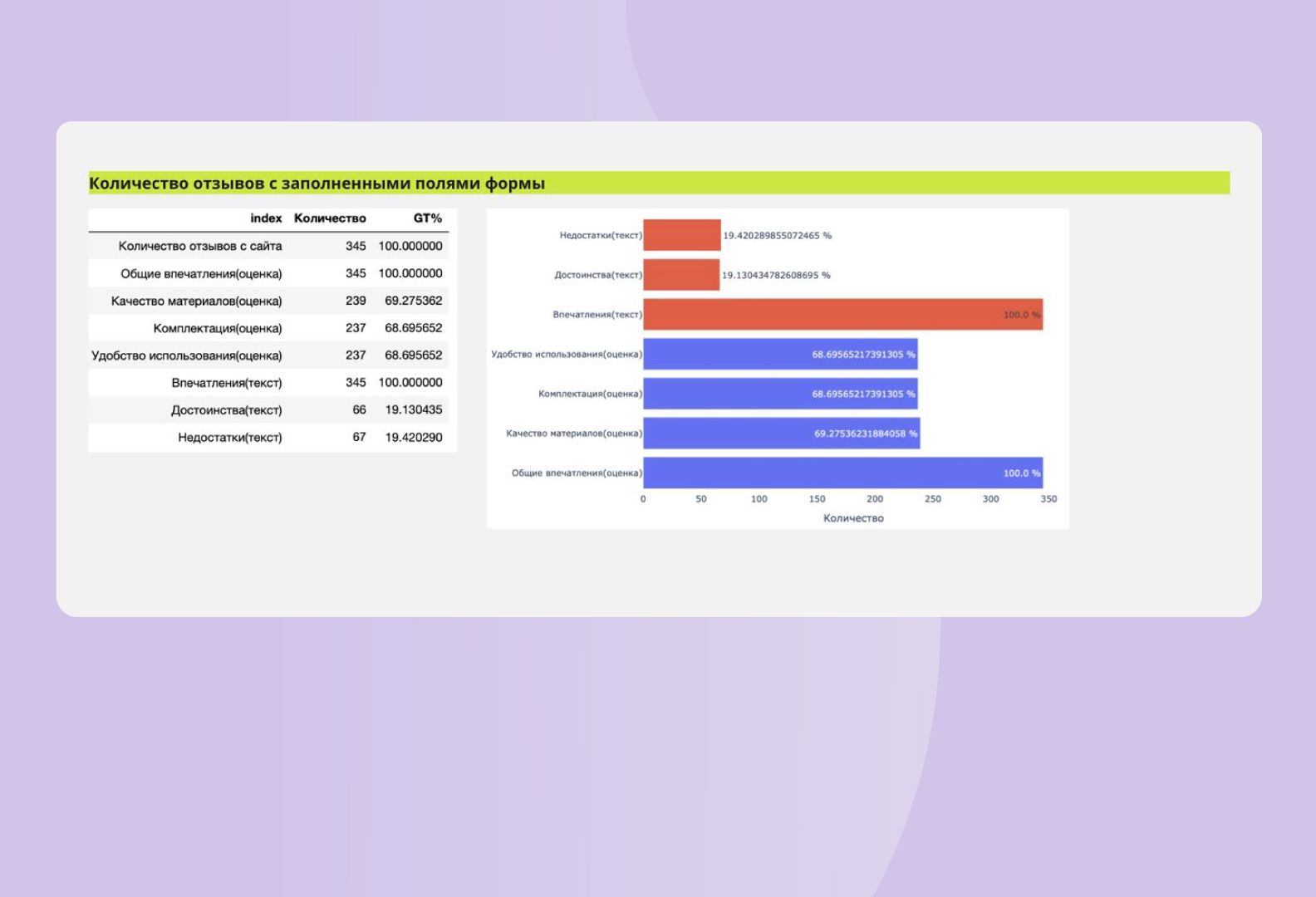Screen dimensions: 1316x897
Task: Select 'Качество материалов(оценка)' row label in table
Action: pos(197,301)
